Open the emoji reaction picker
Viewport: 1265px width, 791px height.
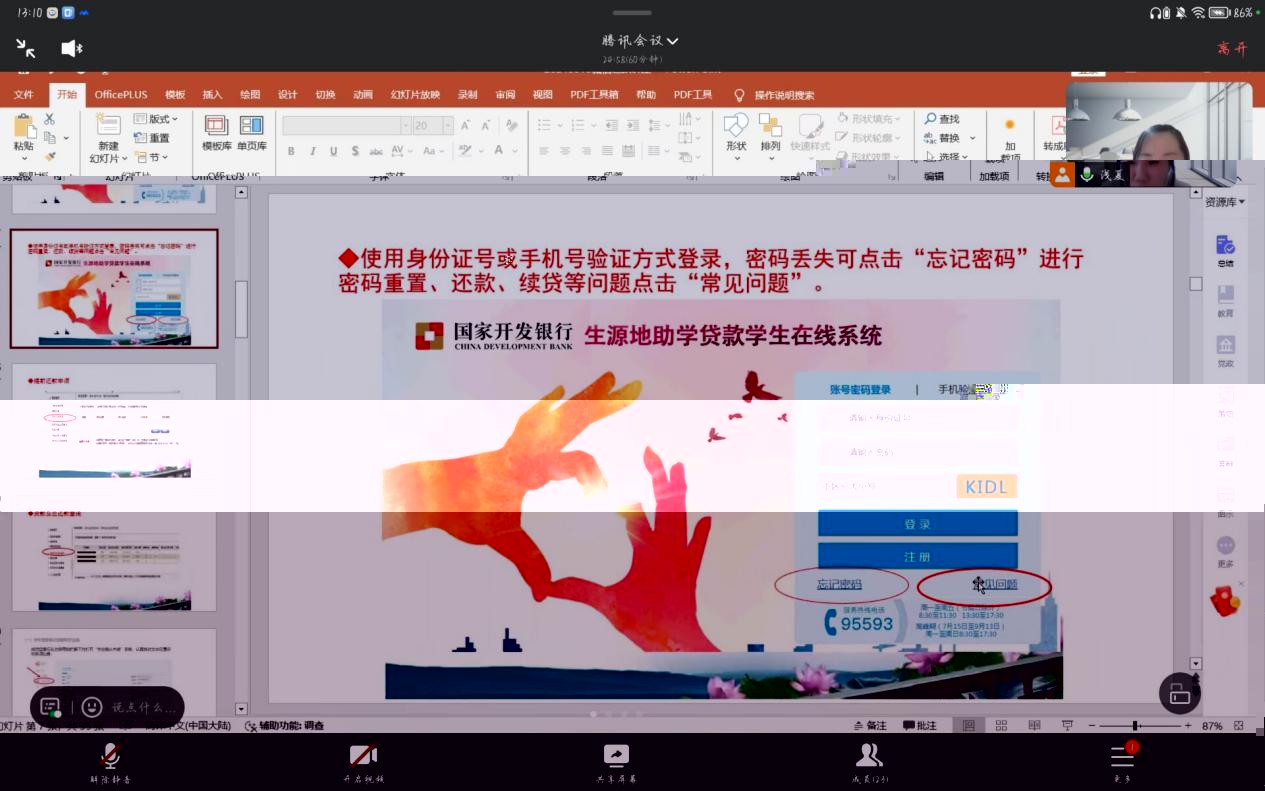pyautogui.click(x=92, y=707)
